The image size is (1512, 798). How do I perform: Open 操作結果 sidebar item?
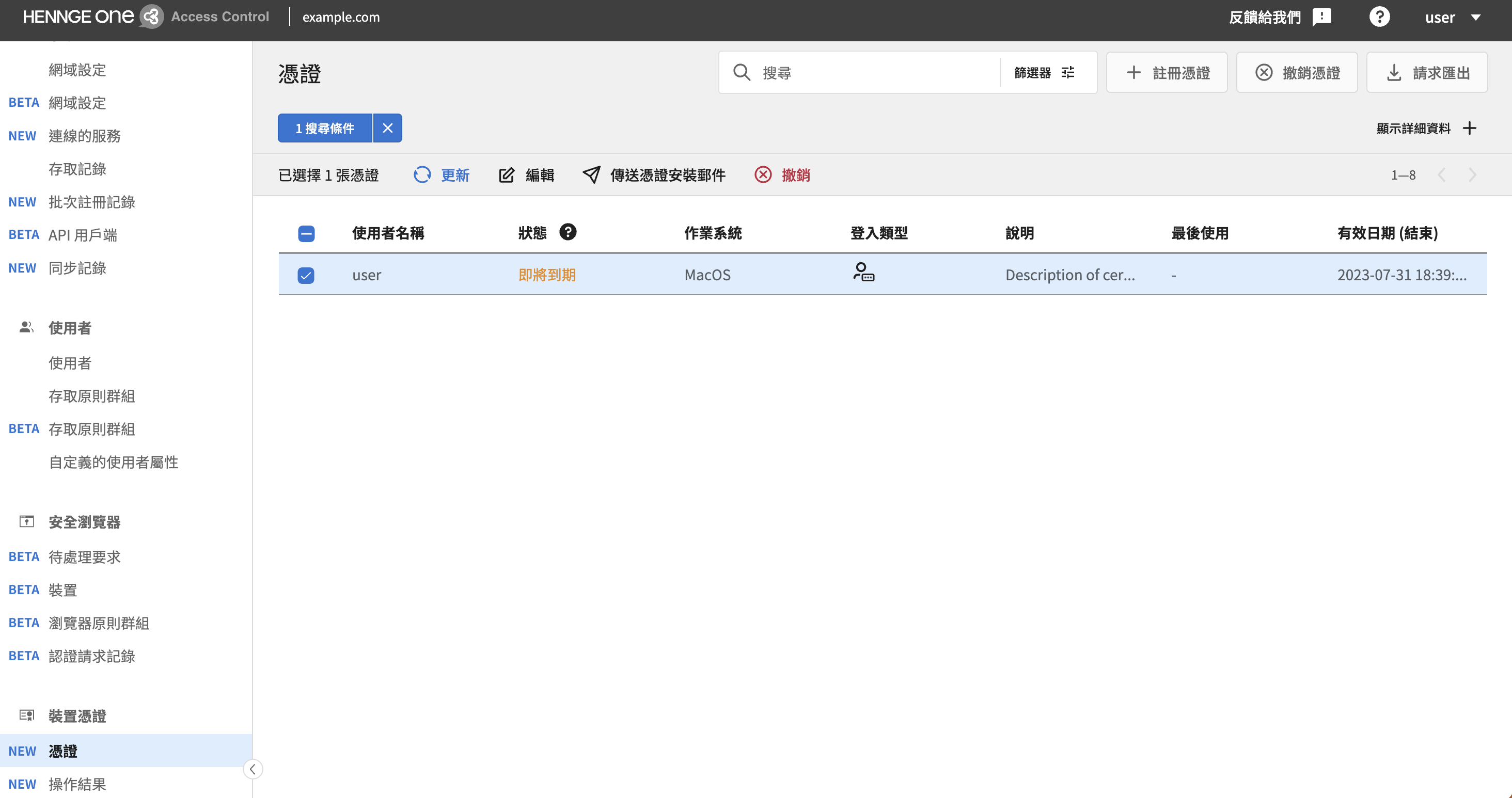[77, 784]
